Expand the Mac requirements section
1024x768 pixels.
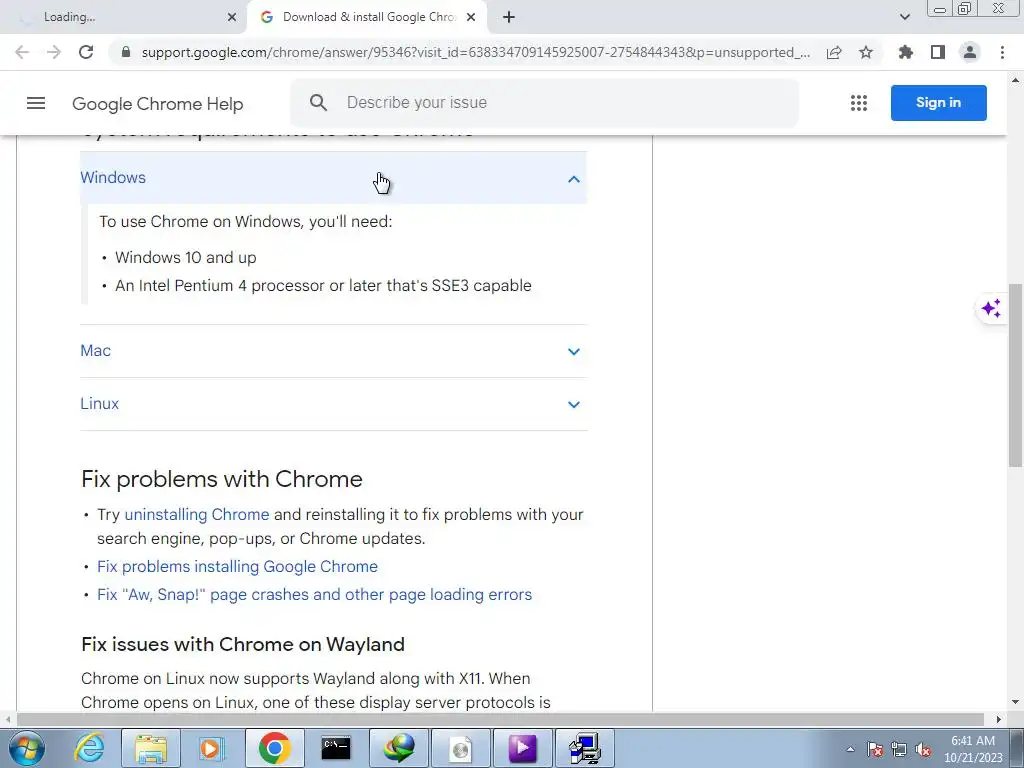pyautogui.click(x=333, y=351)
